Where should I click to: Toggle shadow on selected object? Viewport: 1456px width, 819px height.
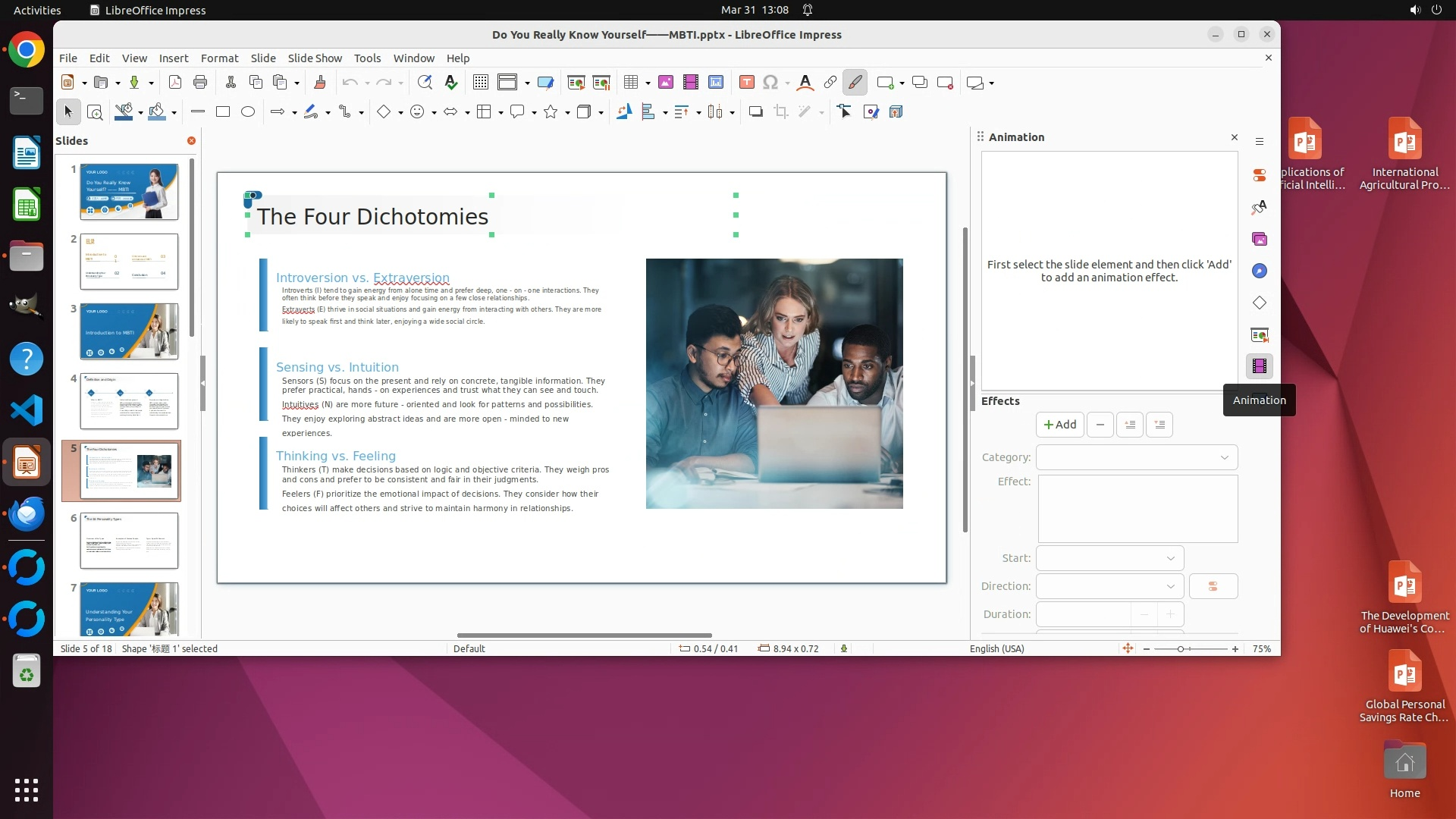(755, 112)
